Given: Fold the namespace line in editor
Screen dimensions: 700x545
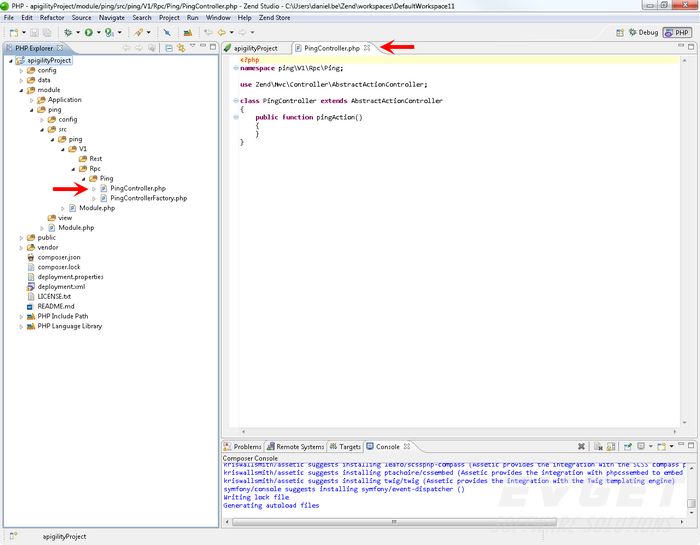Looking at the screenshot, I should pos(236,68).
